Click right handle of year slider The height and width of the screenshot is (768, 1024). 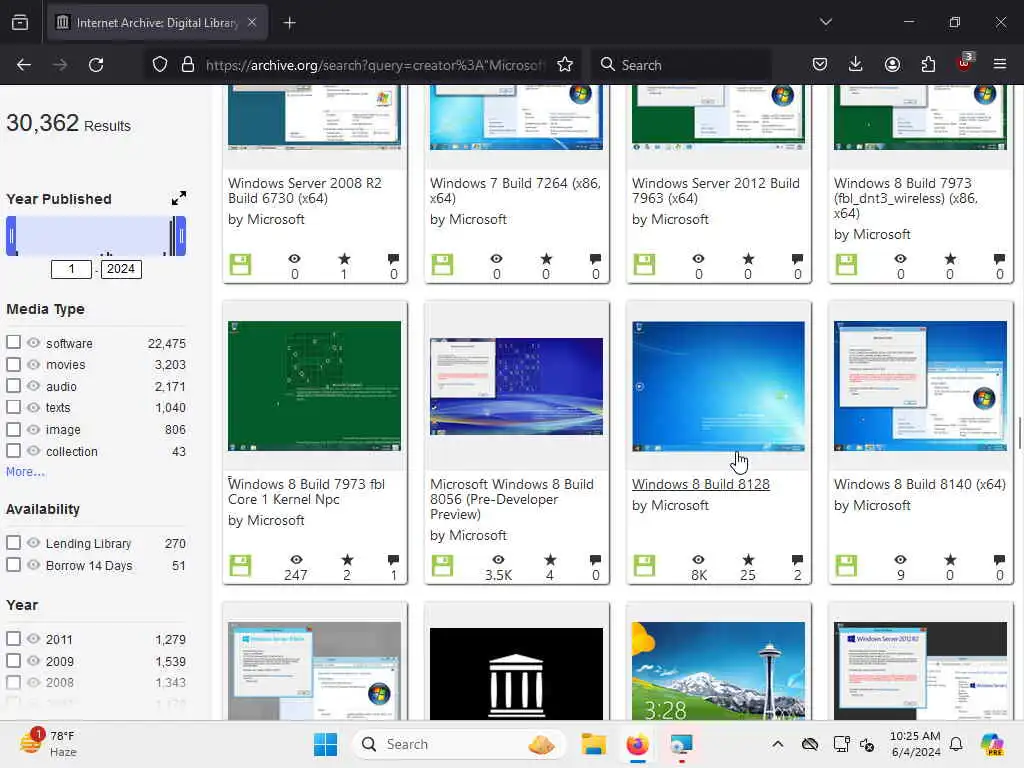coord(181,236)
